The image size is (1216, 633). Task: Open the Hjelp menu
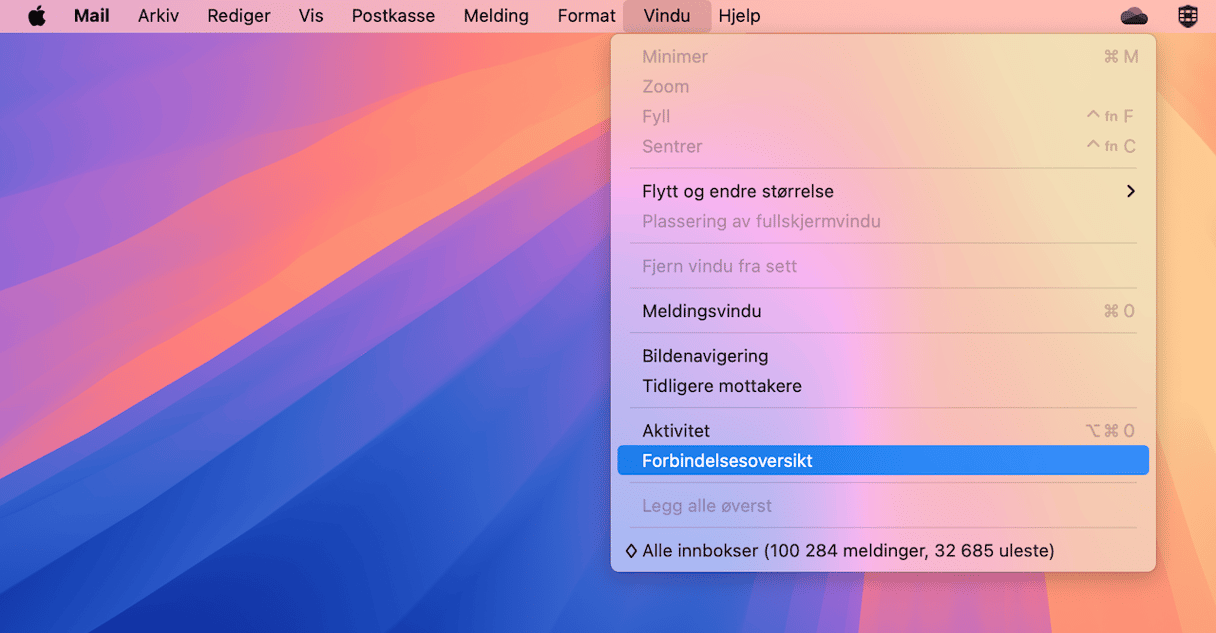click(x=739, y=16)
